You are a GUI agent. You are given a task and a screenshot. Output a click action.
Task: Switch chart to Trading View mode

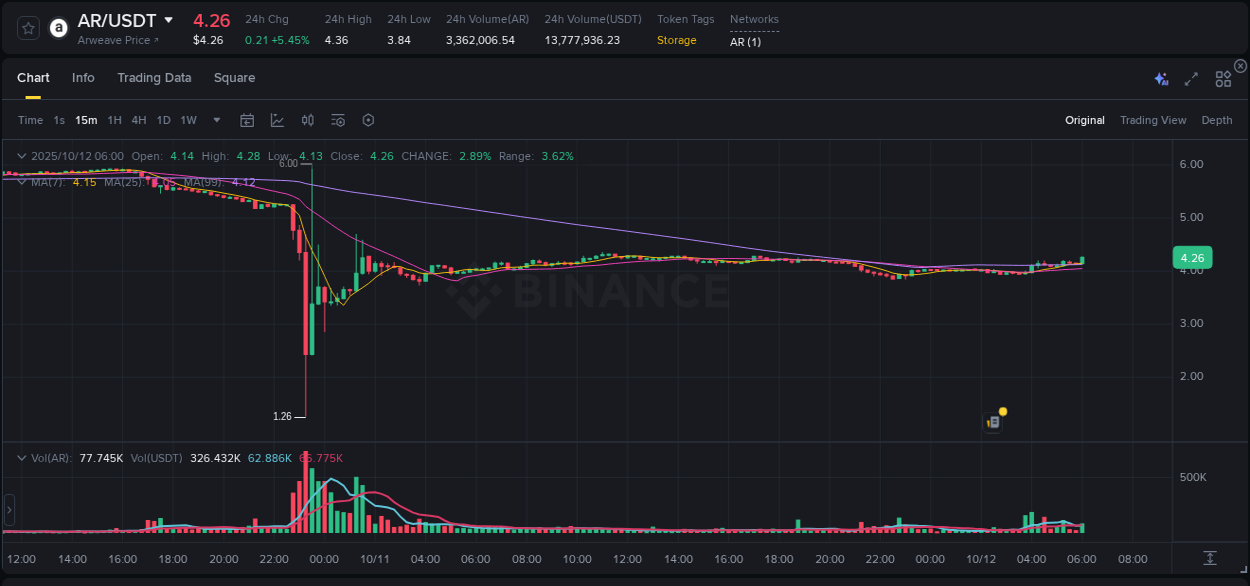pyautogui.click(x=1153, y=120)
